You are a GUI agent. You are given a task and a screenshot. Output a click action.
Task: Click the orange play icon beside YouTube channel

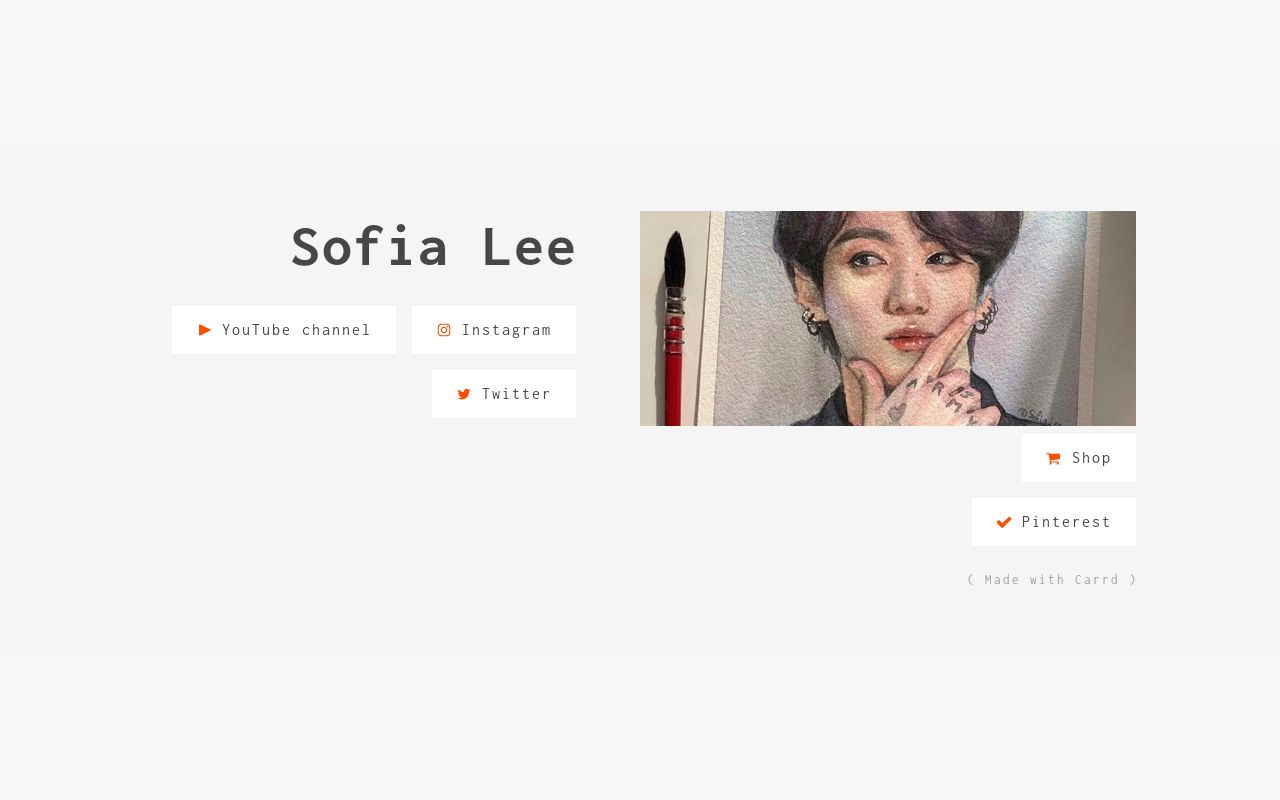[x=205, y=330]
